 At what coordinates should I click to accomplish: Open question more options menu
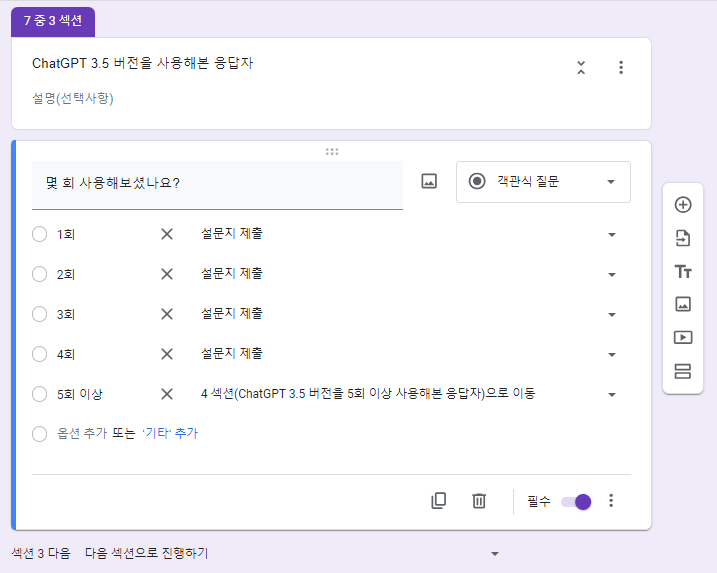pyautogui.click(x=611, y=501)
